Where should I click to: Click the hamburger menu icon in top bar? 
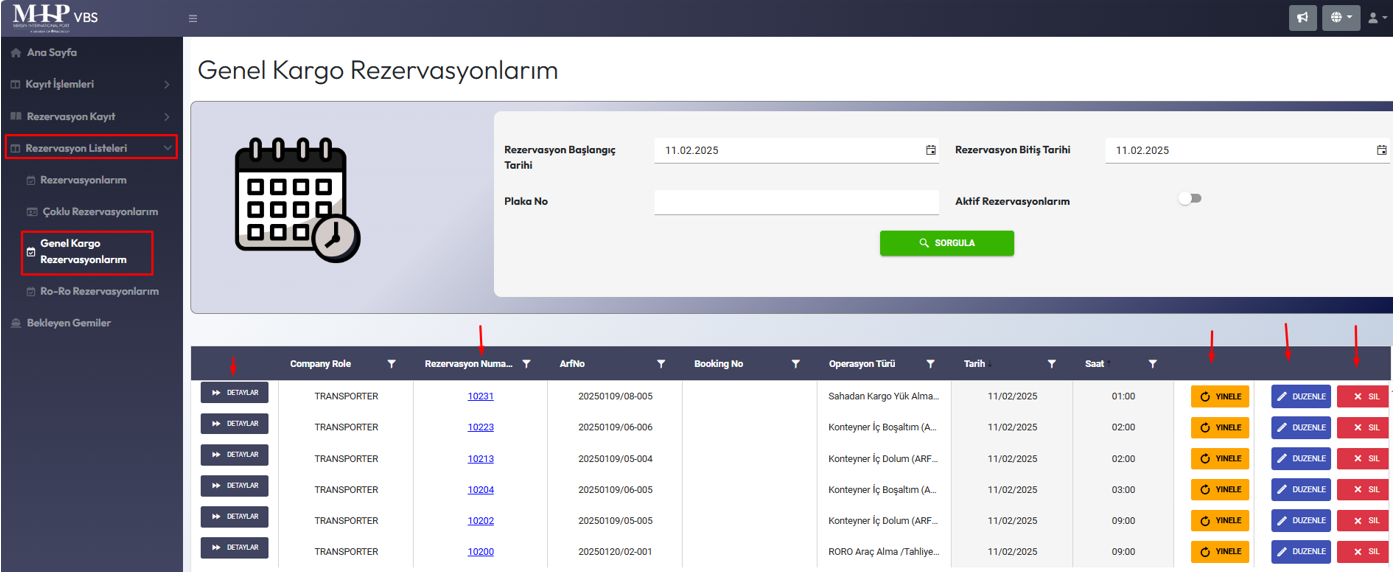193,18
